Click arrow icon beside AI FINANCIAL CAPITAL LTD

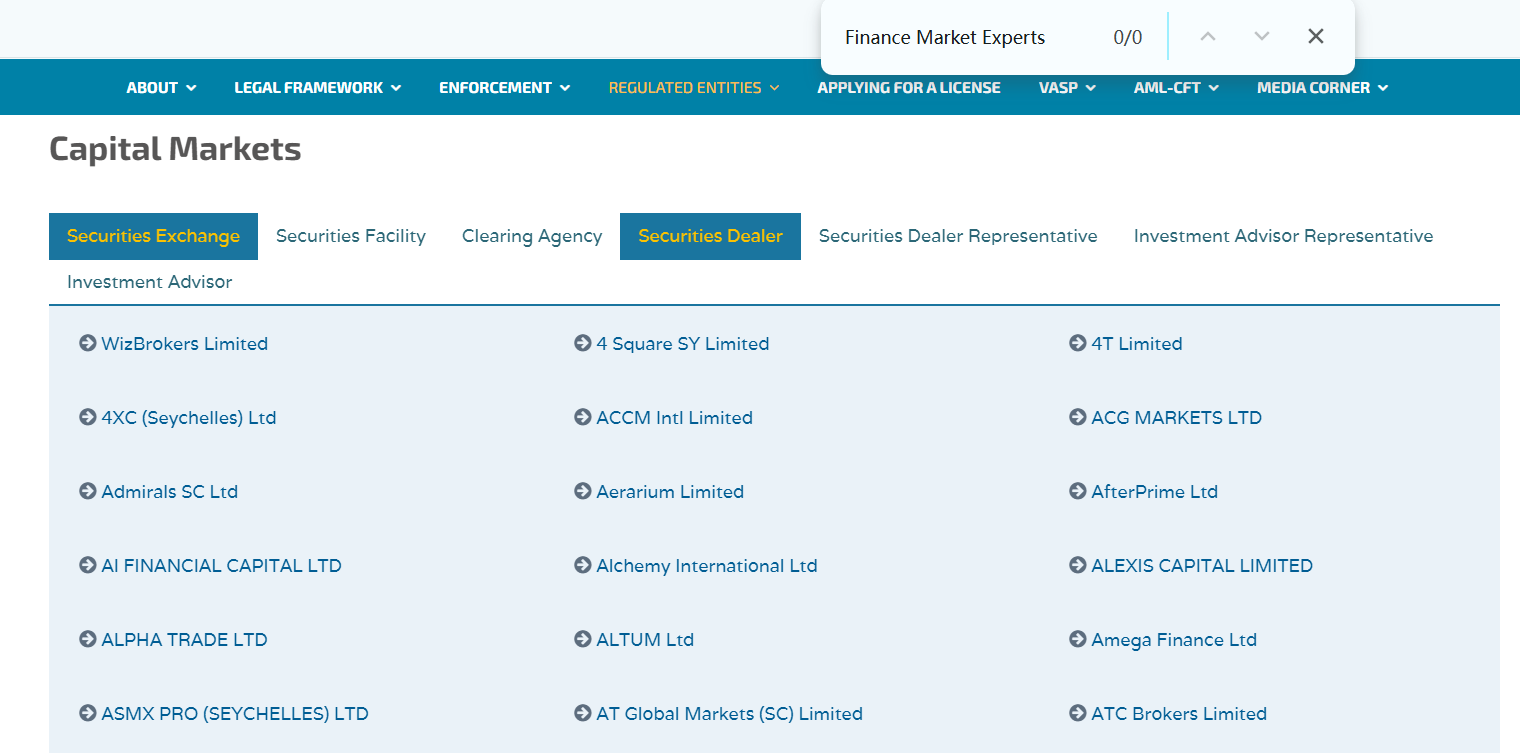coord(88,565)
